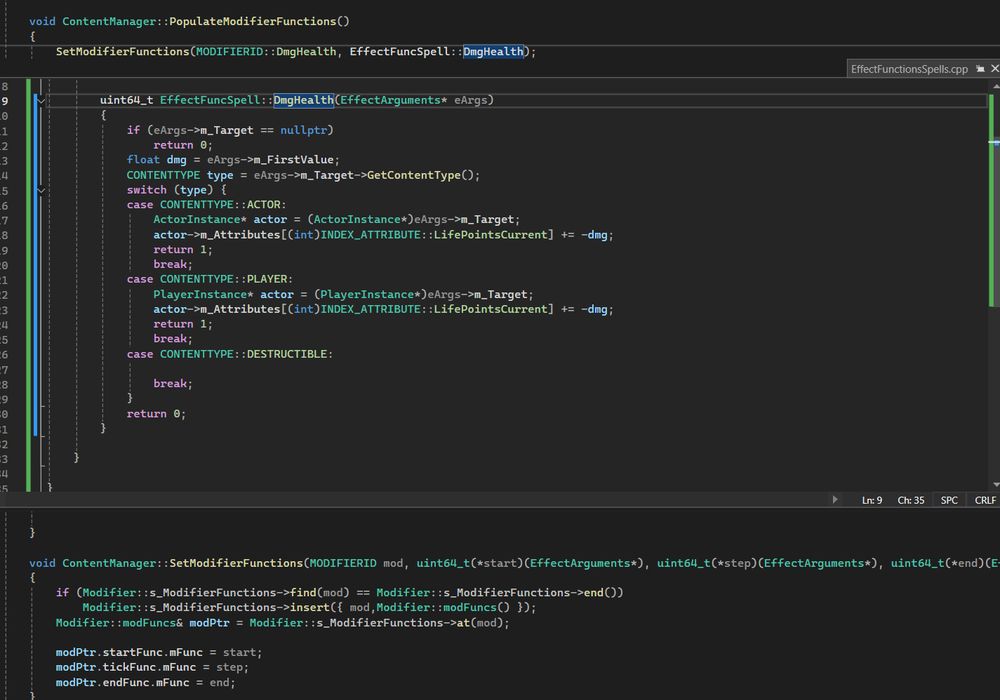Click nullptr keyword in if statement
The image size is (1000, 700).
[304, 130]
